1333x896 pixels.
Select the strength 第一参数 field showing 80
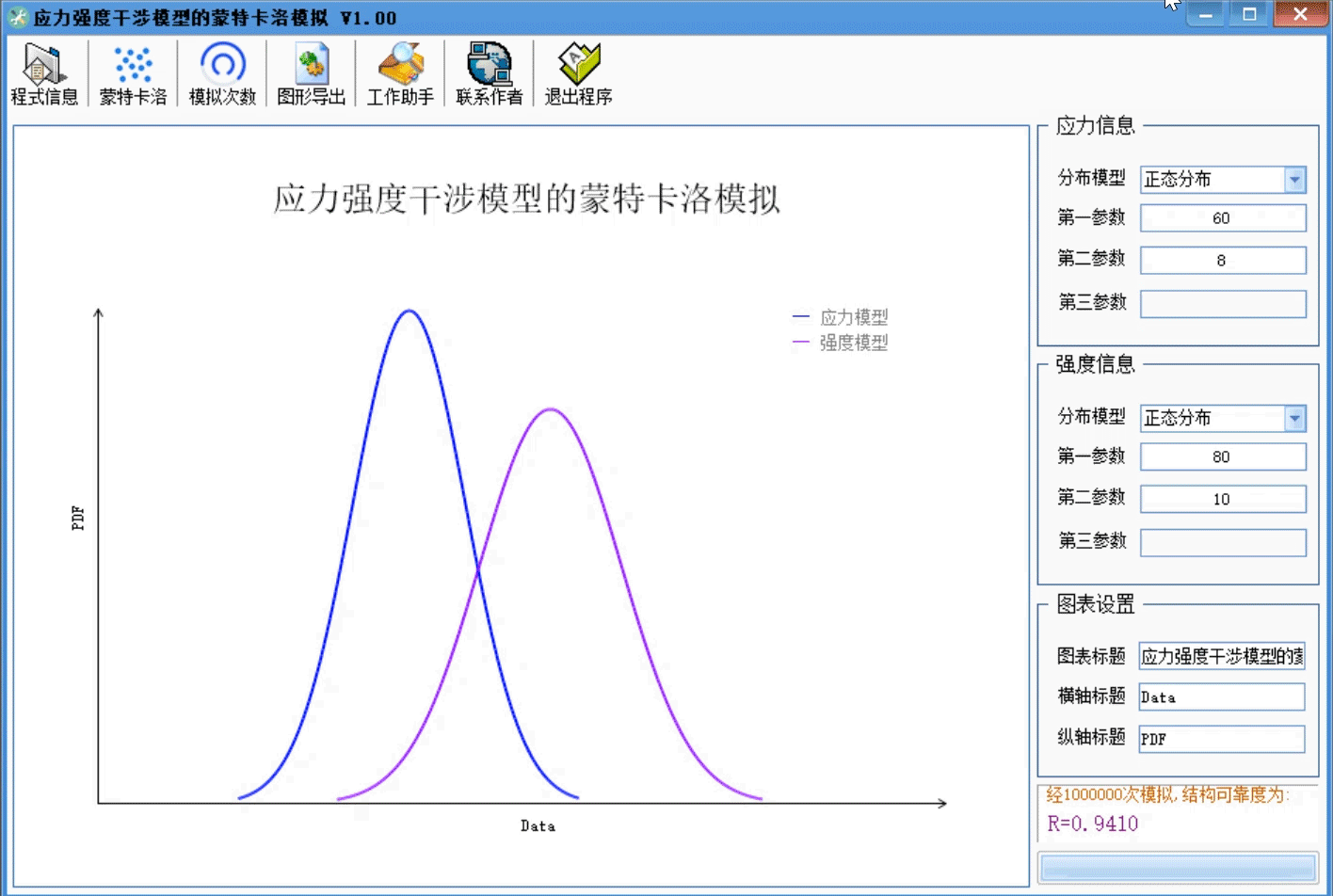click(1223, 456)
